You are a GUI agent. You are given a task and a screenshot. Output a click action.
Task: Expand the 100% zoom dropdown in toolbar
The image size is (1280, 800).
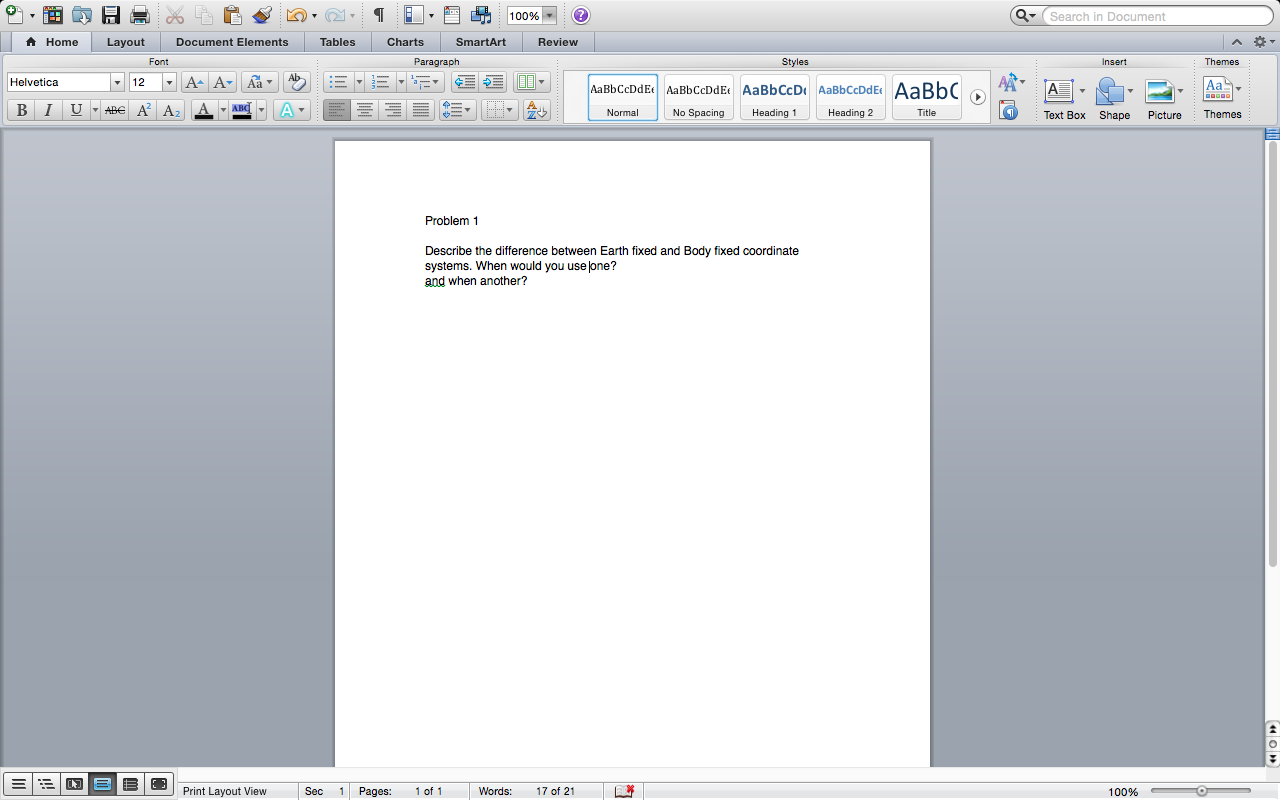(x=549, y=16)
